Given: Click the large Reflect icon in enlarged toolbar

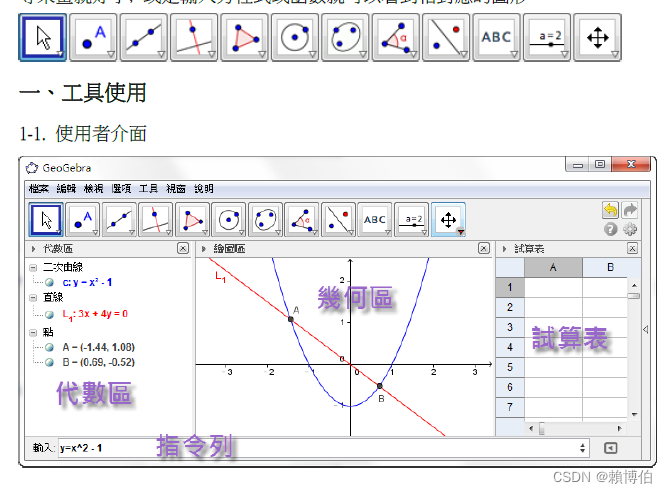Looking at the screenshot, I should pyautogui.click(x=446, y=37).
